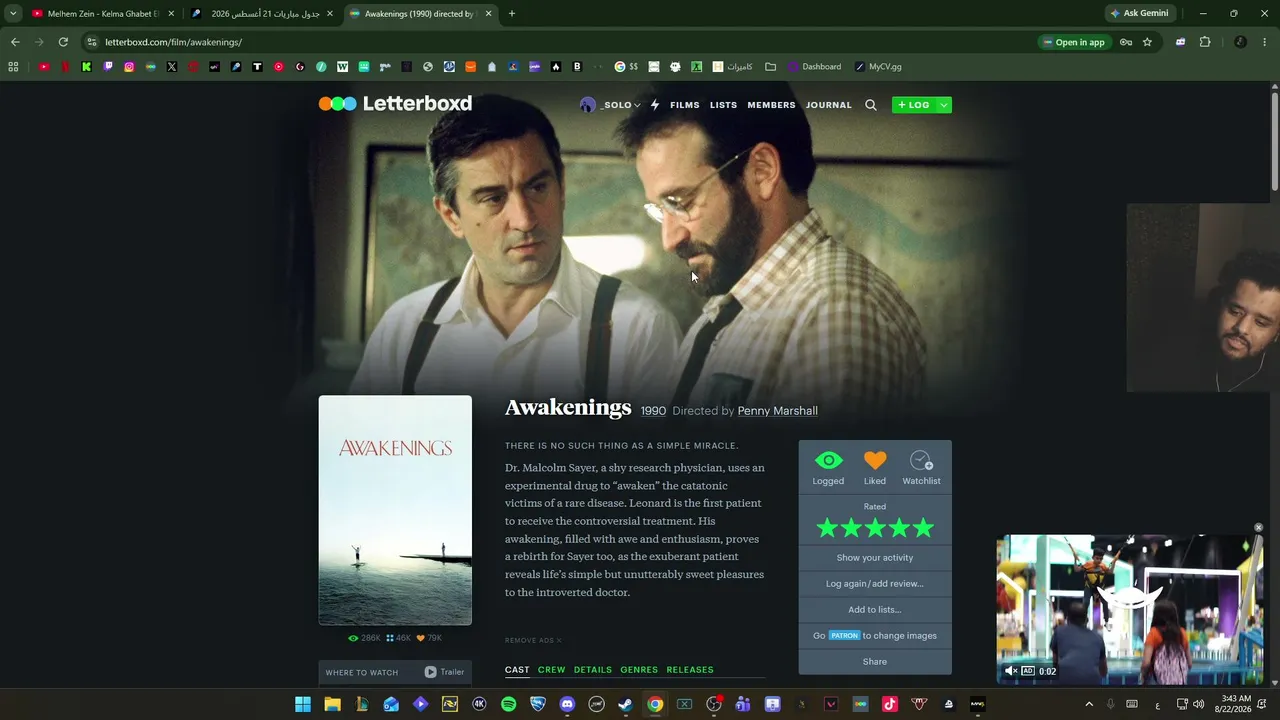Switch to the GENRES tab
1280x720 pixels.
coord(639,670)
